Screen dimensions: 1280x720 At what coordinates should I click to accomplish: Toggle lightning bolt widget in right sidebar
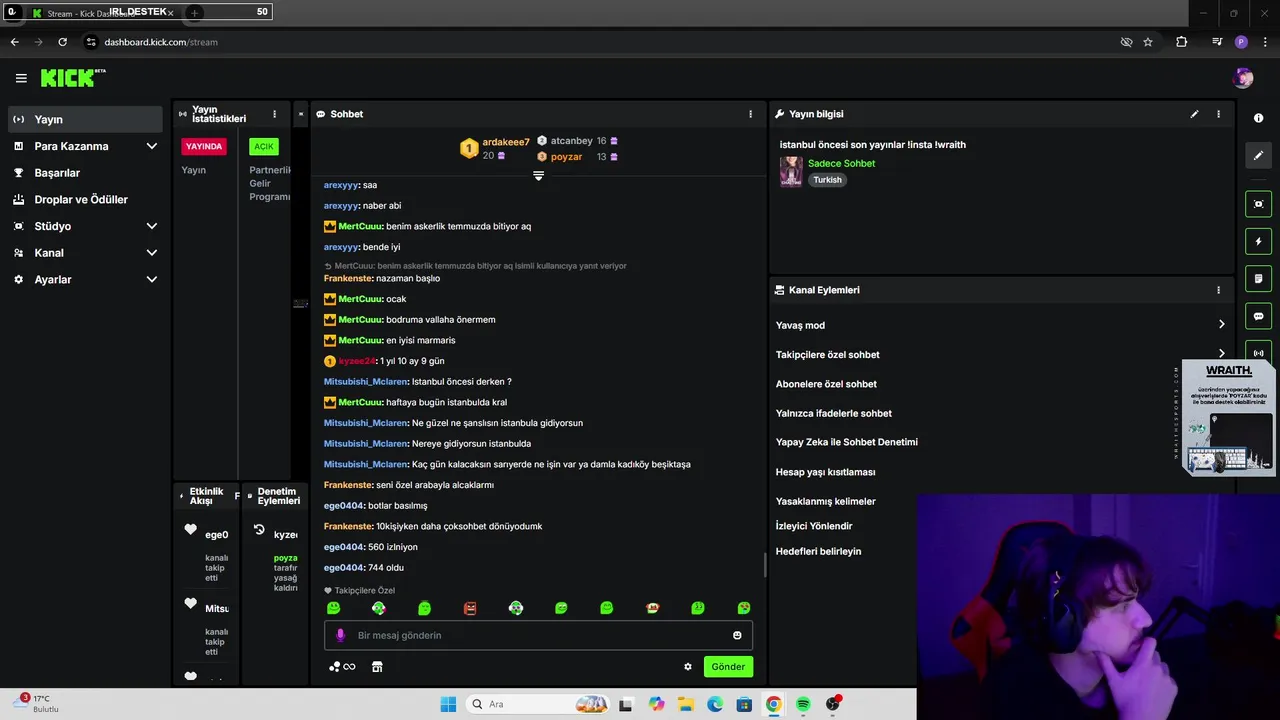1258,241
